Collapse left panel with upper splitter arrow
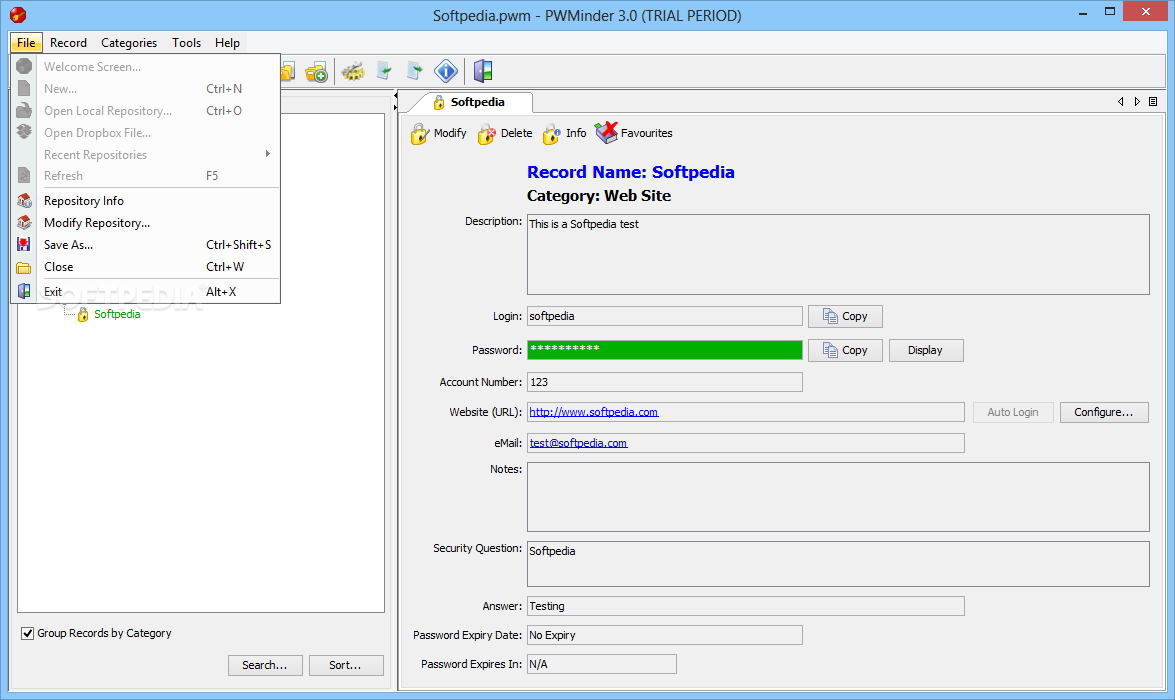Screen dimensions: 1175x700 [395, 97]
